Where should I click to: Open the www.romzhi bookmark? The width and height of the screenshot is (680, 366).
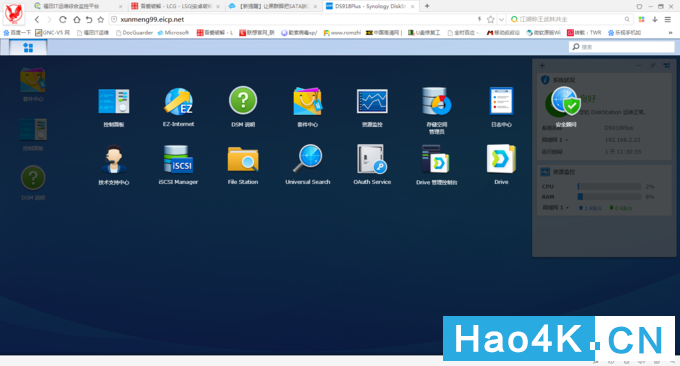pyautogui.click(x=342, y=33)
